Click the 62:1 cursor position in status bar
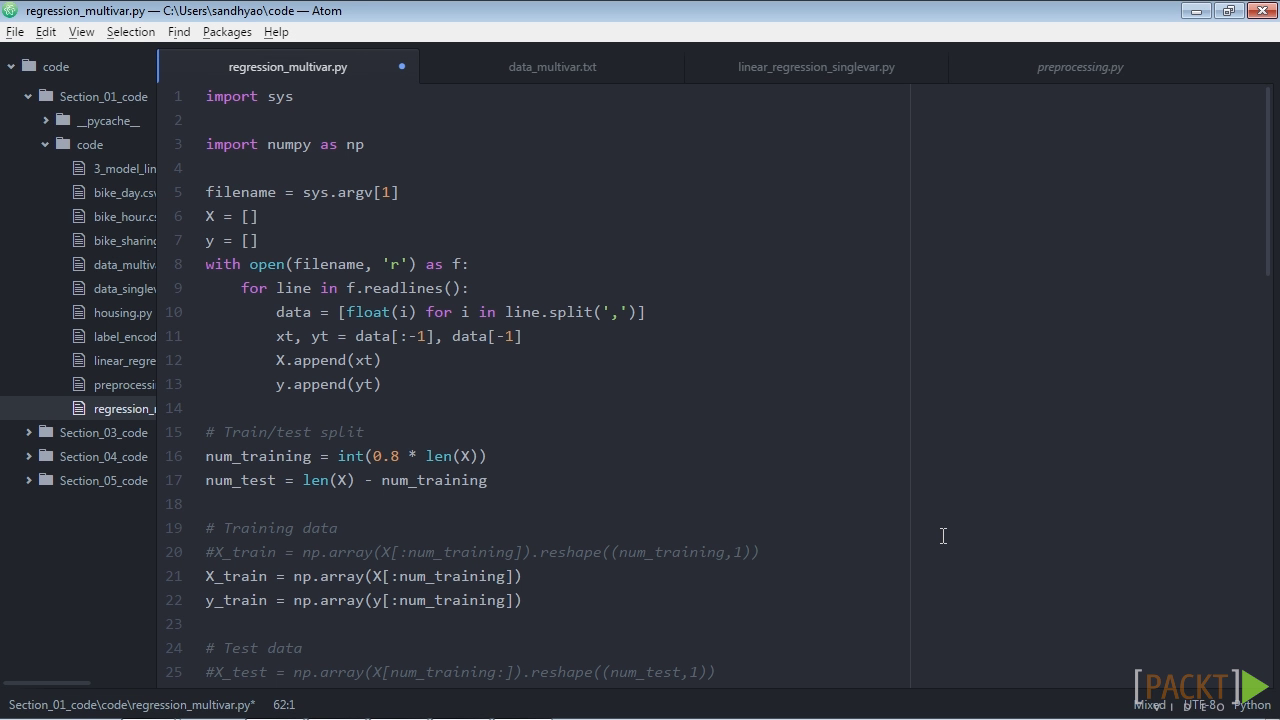 click(284, 705)
